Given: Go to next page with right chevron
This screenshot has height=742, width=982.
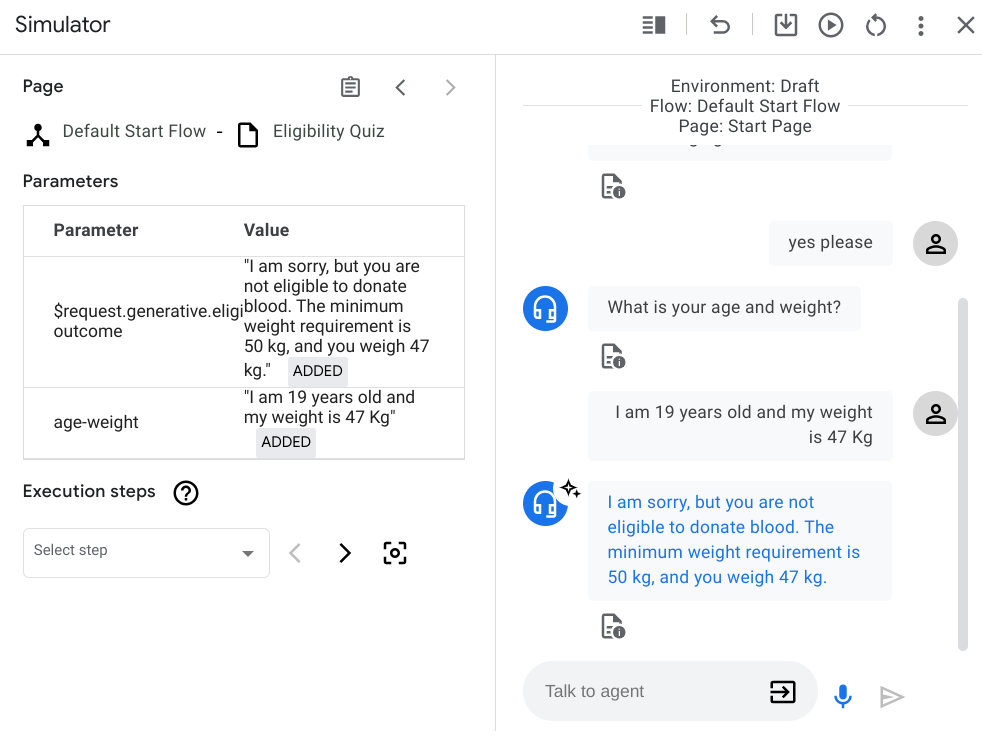Looking at the screenshot, I should [450, 87].
